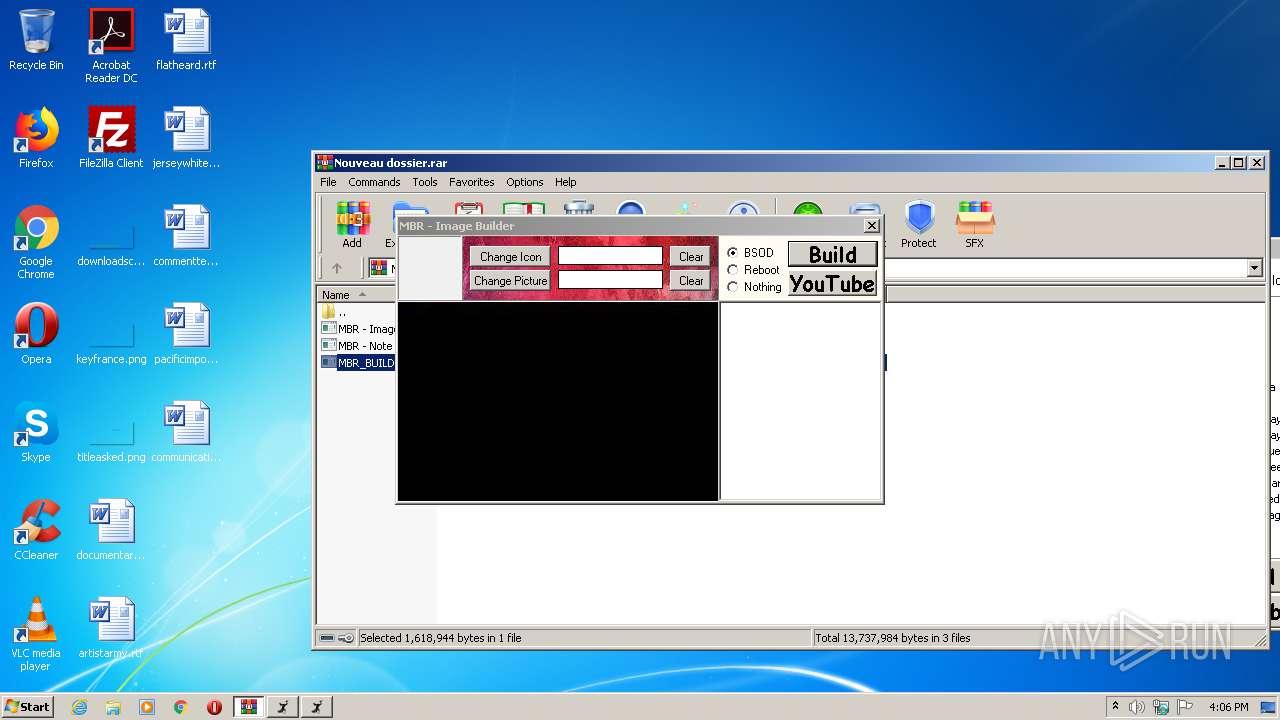Launch Opera from the desktop
Viewport: 1280px width, 720px height.
click(x=36, y=335)
